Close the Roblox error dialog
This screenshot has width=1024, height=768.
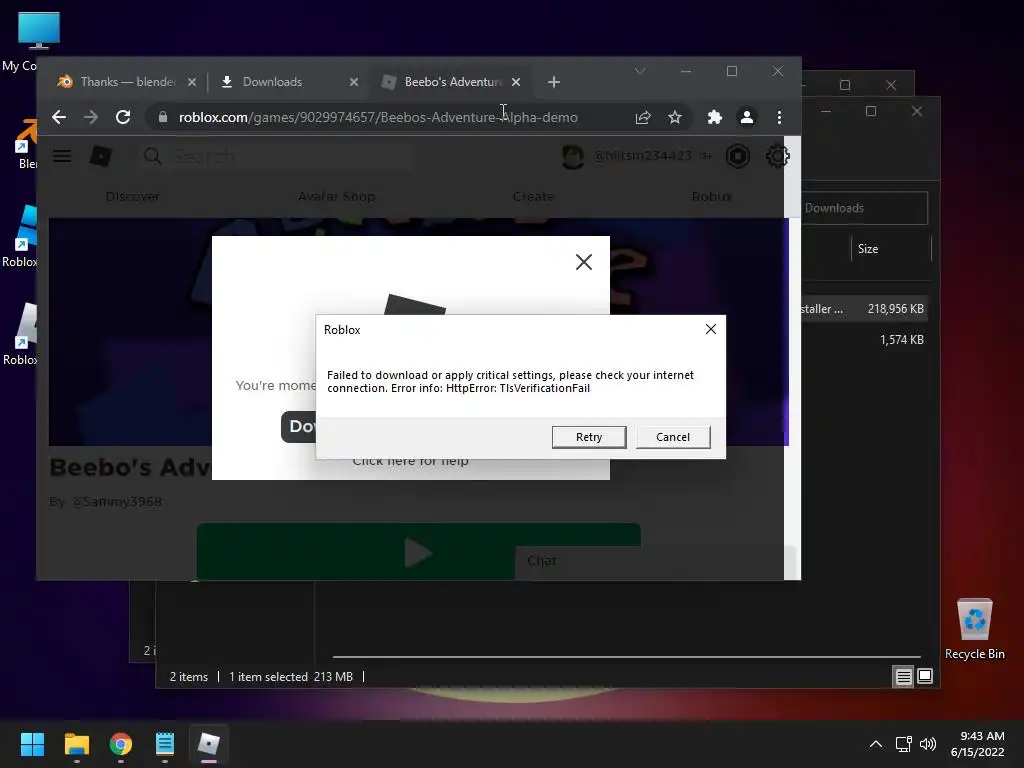(711, 329)
